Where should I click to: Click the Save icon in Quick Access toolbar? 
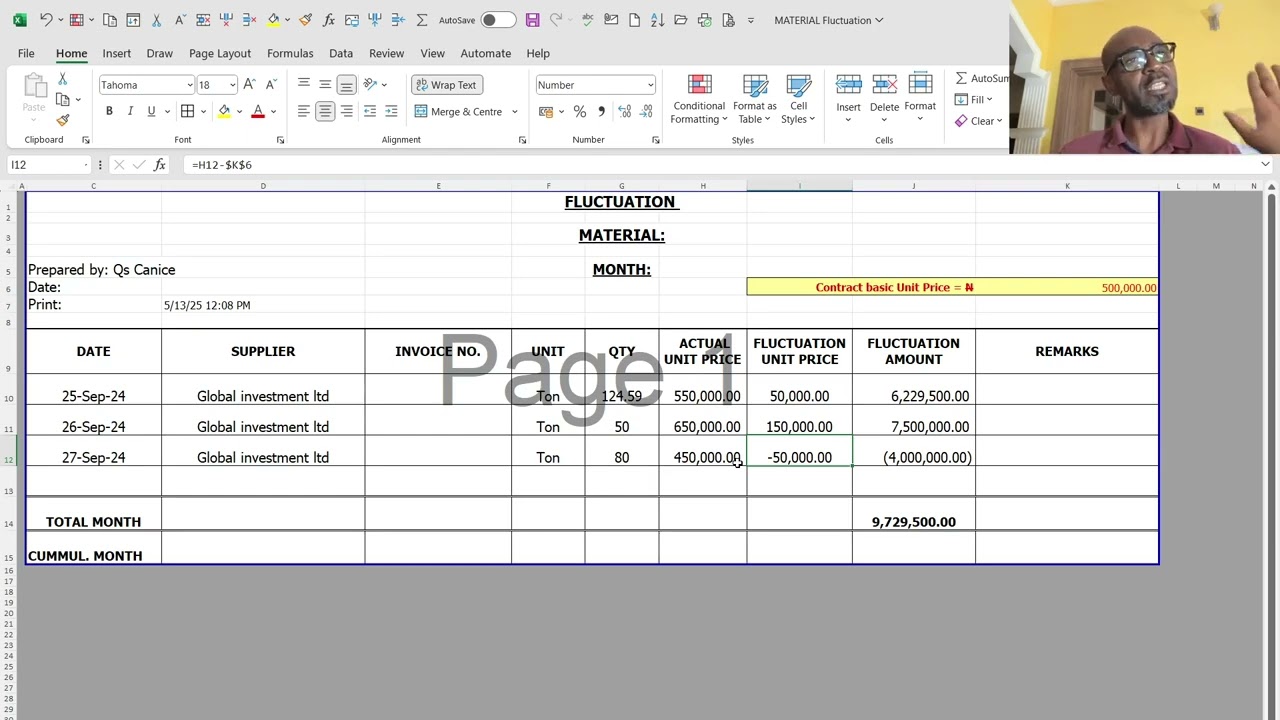(x=532, y=20)
